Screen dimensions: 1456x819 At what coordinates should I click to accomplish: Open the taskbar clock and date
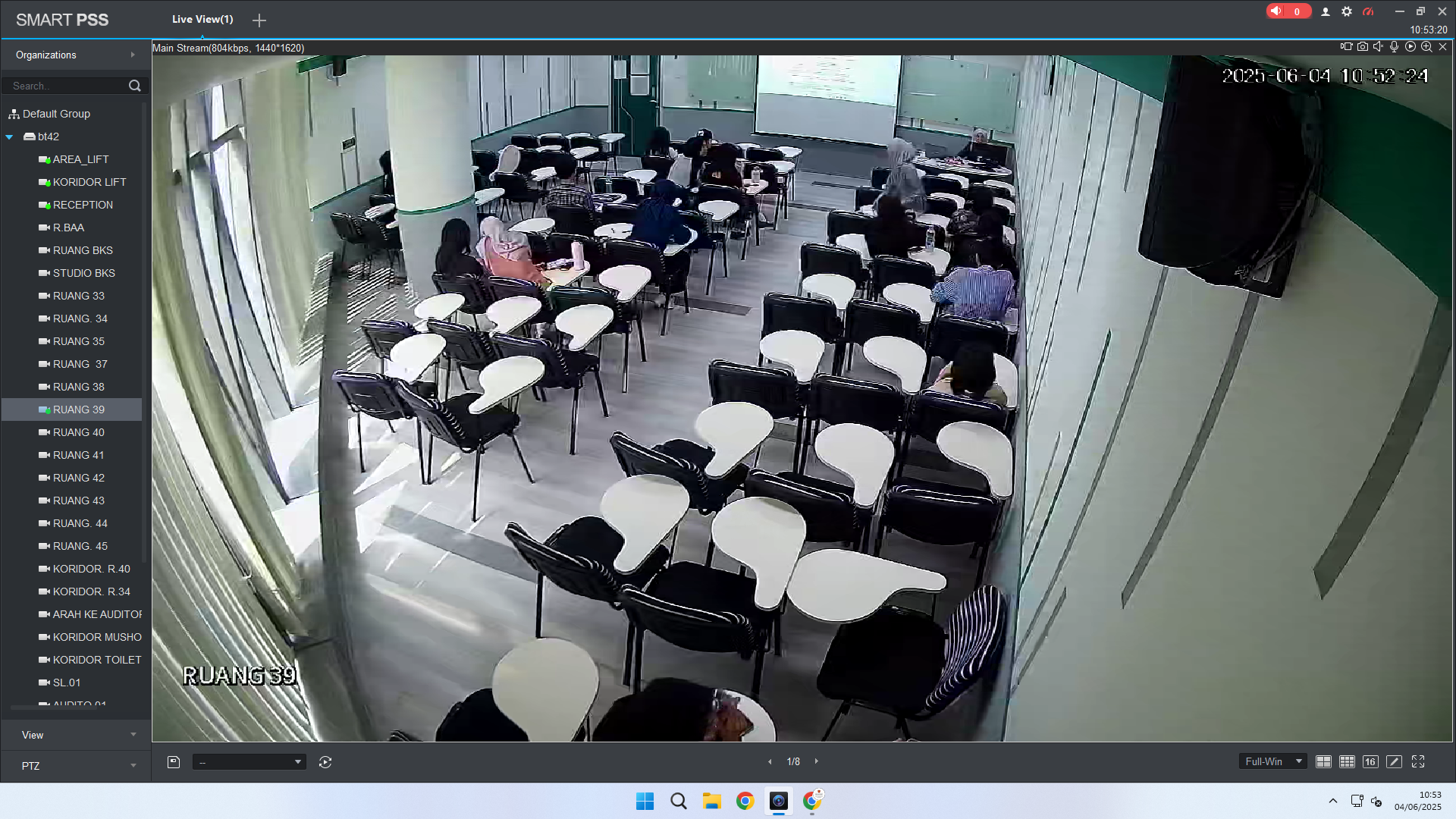click(1417, 801)
